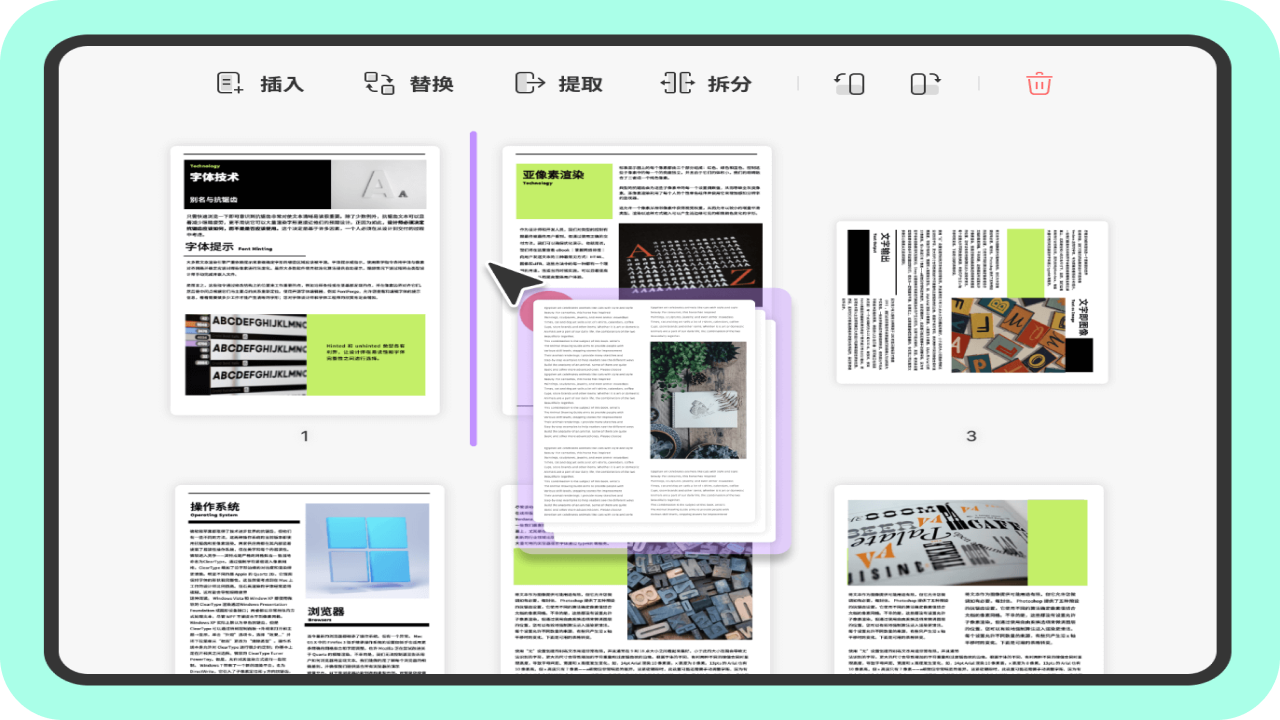Select the rotated page 3 thumbnail
This screenshot has width=1280, height=720.
pos(971,301)
